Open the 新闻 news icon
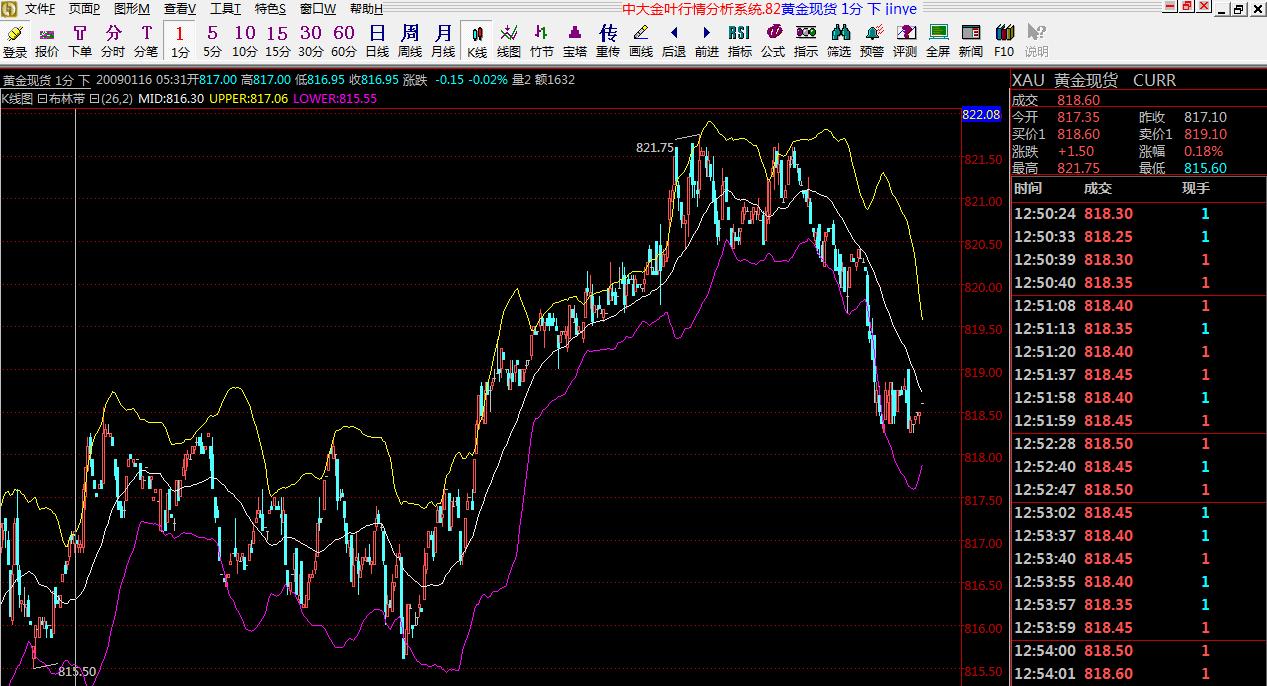Screen dimensions: 1267x686 pos(970,41)
